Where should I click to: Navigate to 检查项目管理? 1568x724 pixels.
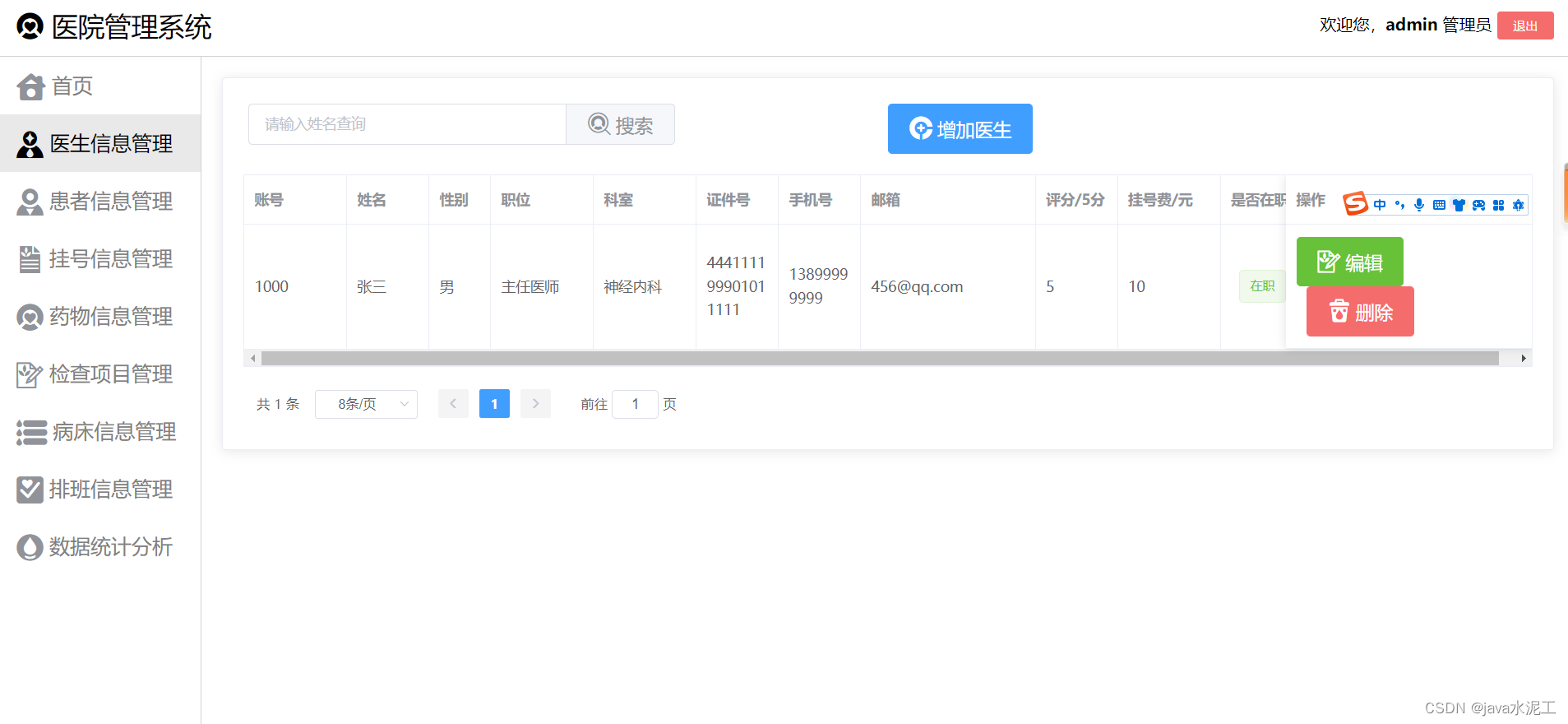[100, 374]
